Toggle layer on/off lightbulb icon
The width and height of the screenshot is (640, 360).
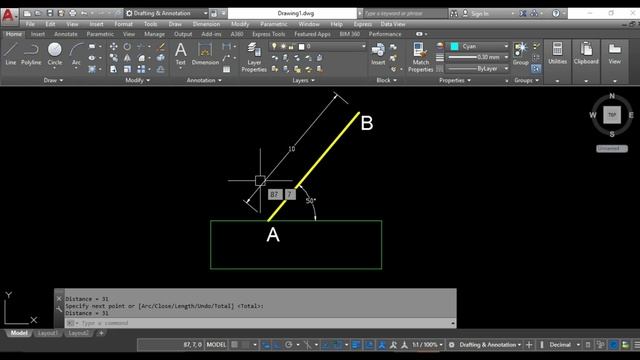274,46
